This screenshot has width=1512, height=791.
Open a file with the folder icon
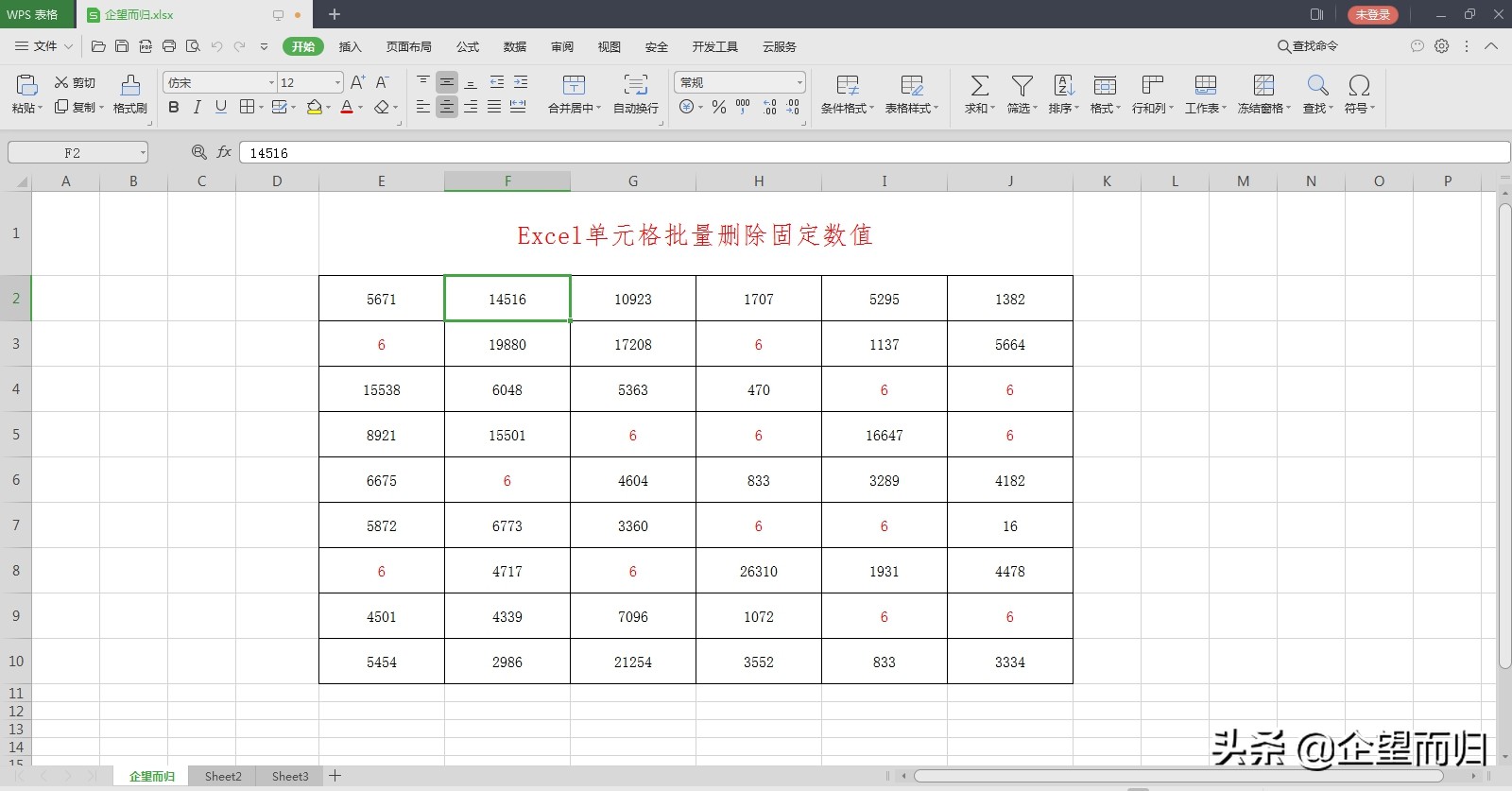tap(98, 46)
